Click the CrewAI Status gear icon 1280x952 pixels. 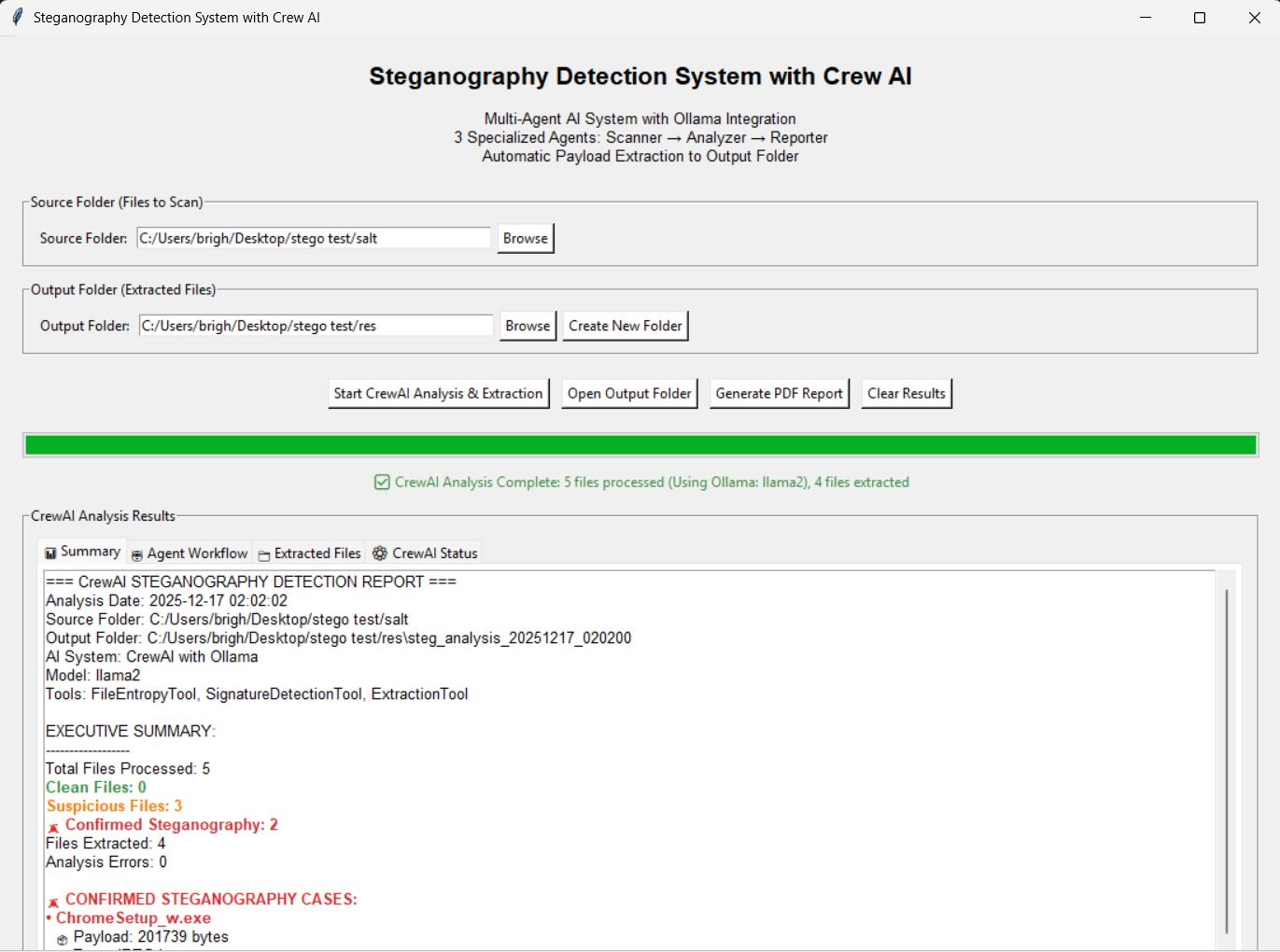380,553
